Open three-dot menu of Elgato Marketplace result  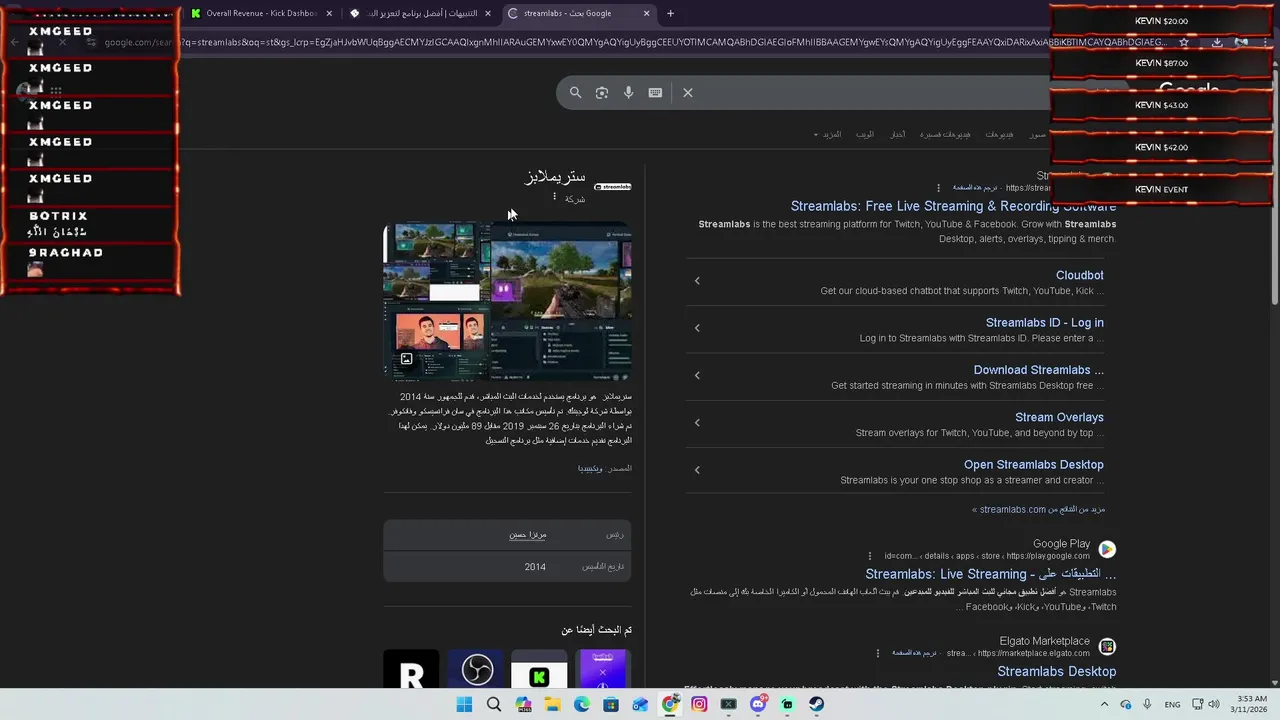878,653
